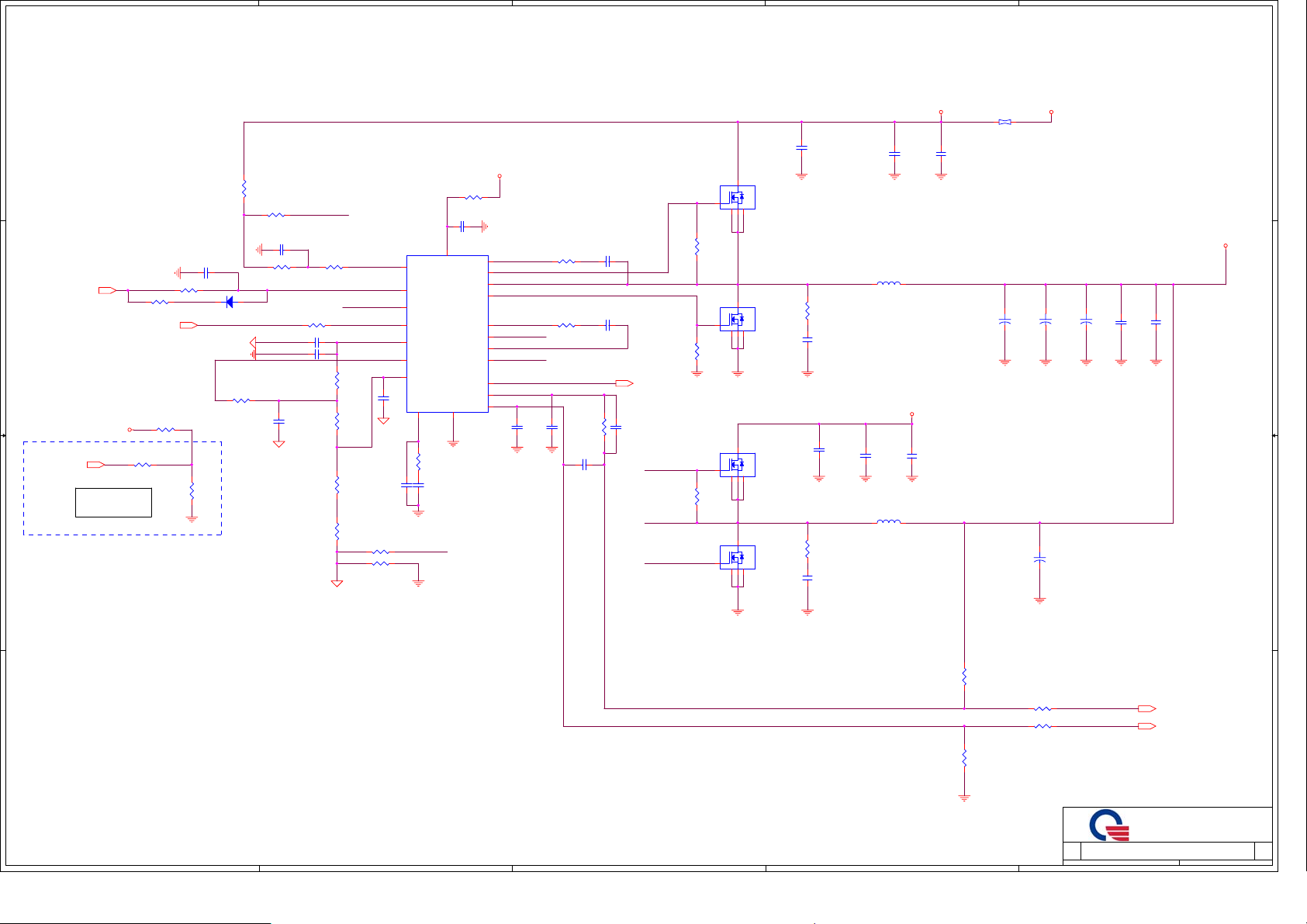Click the ground symbol under the IC's bottom pin
Image resolution: width=1307 pixels, height=924 pixels.
pos(453,444)
